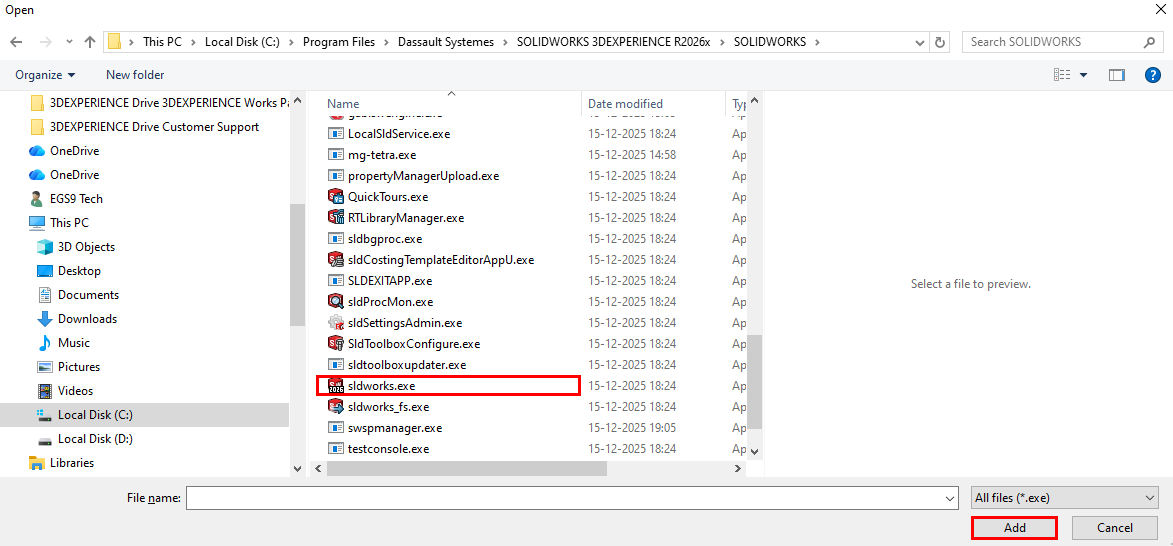Click the QuickTours.exe file icon
Viewport: 1173px width, 546px height.
336,197
